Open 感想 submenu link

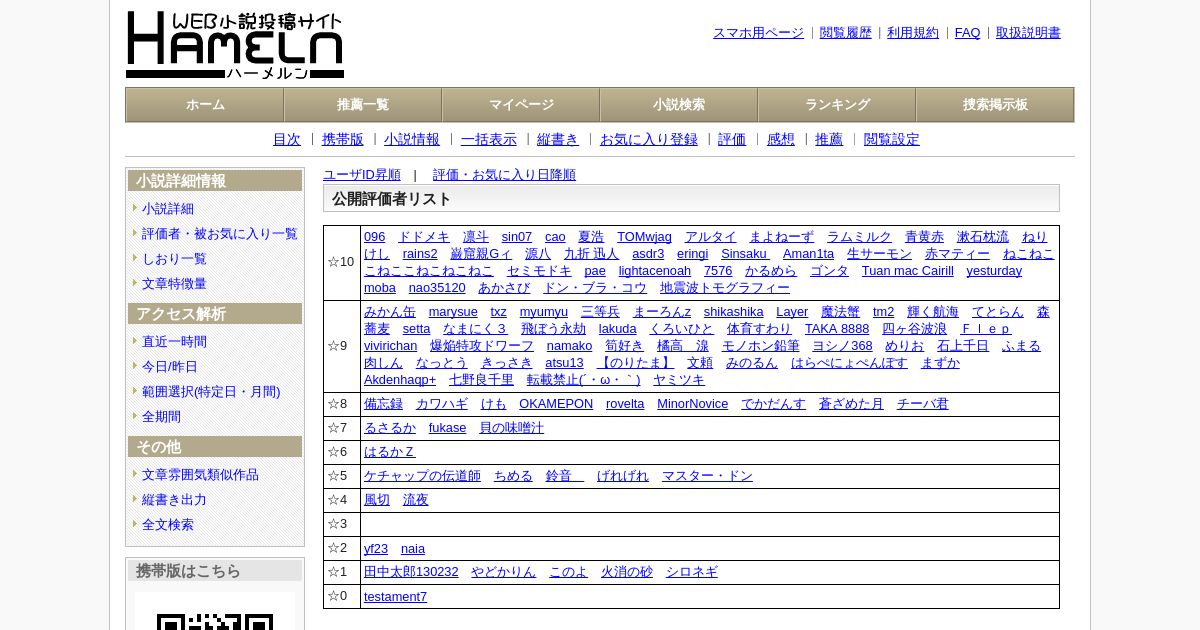click(781, 140)
